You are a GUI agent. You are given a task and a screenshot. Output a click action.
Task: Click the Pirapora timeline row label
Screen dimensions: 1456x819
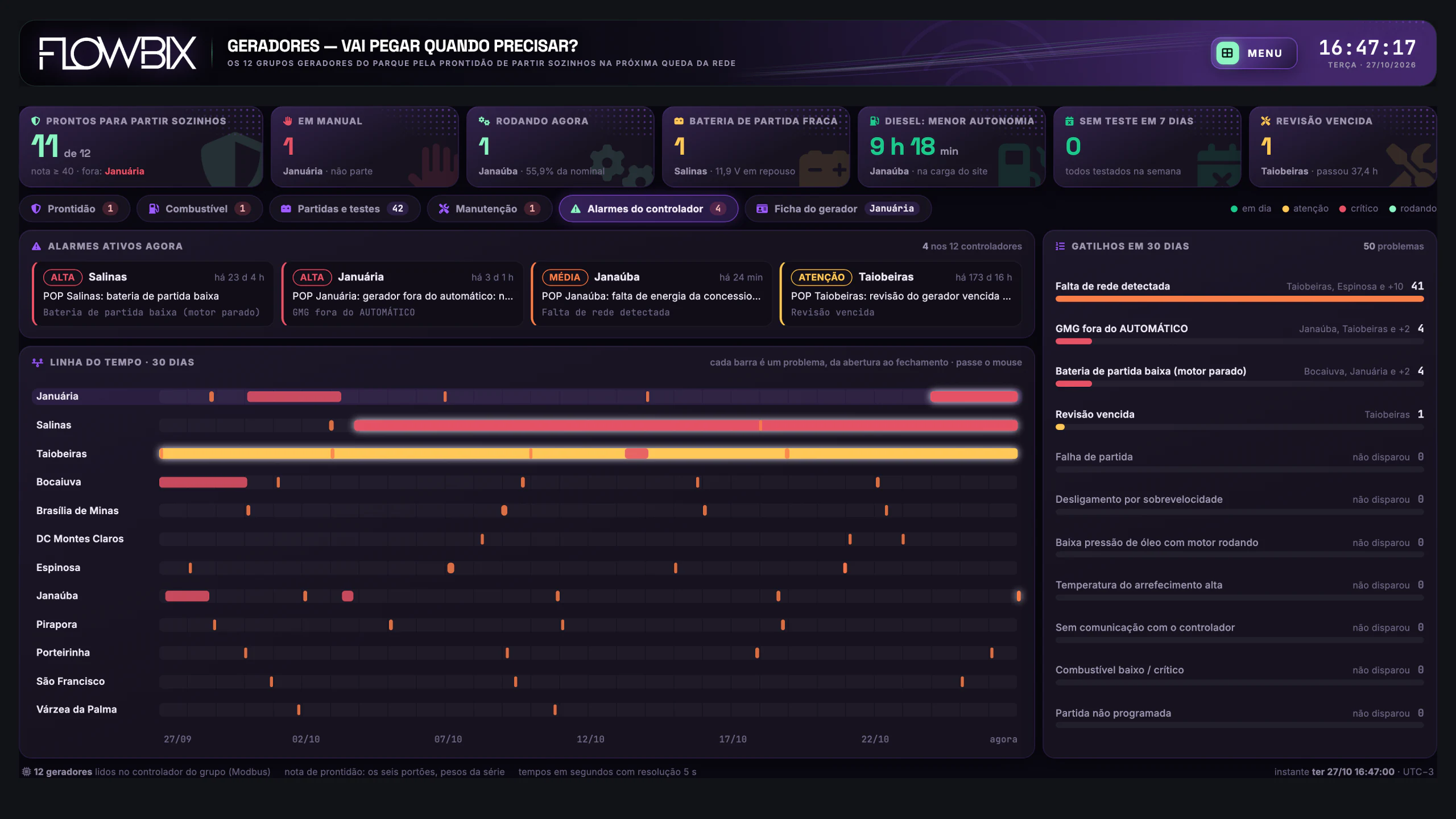coord(57,624)
